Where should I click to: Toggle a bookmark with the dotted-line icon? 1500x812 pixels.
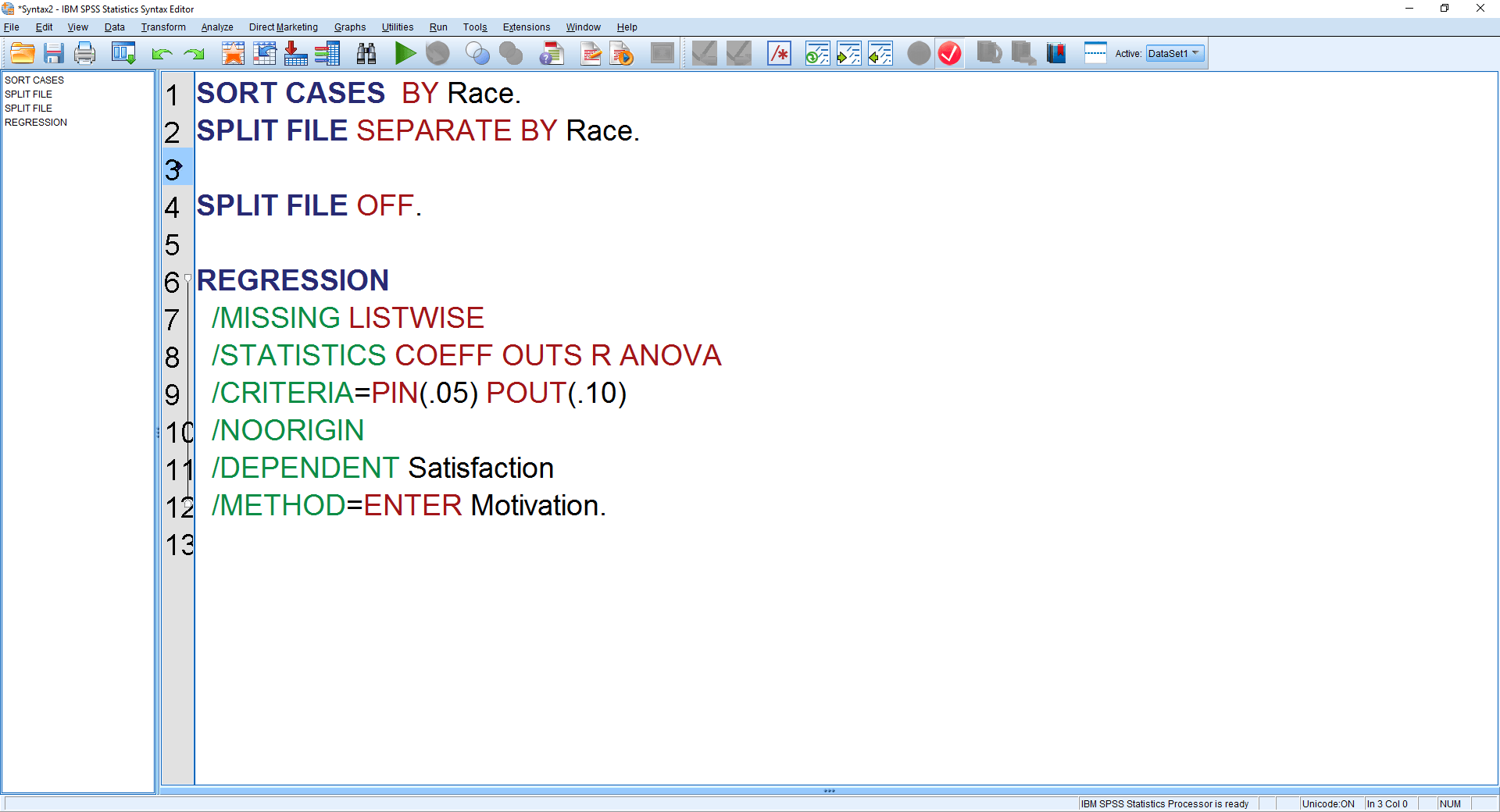tap(1095, 53)
